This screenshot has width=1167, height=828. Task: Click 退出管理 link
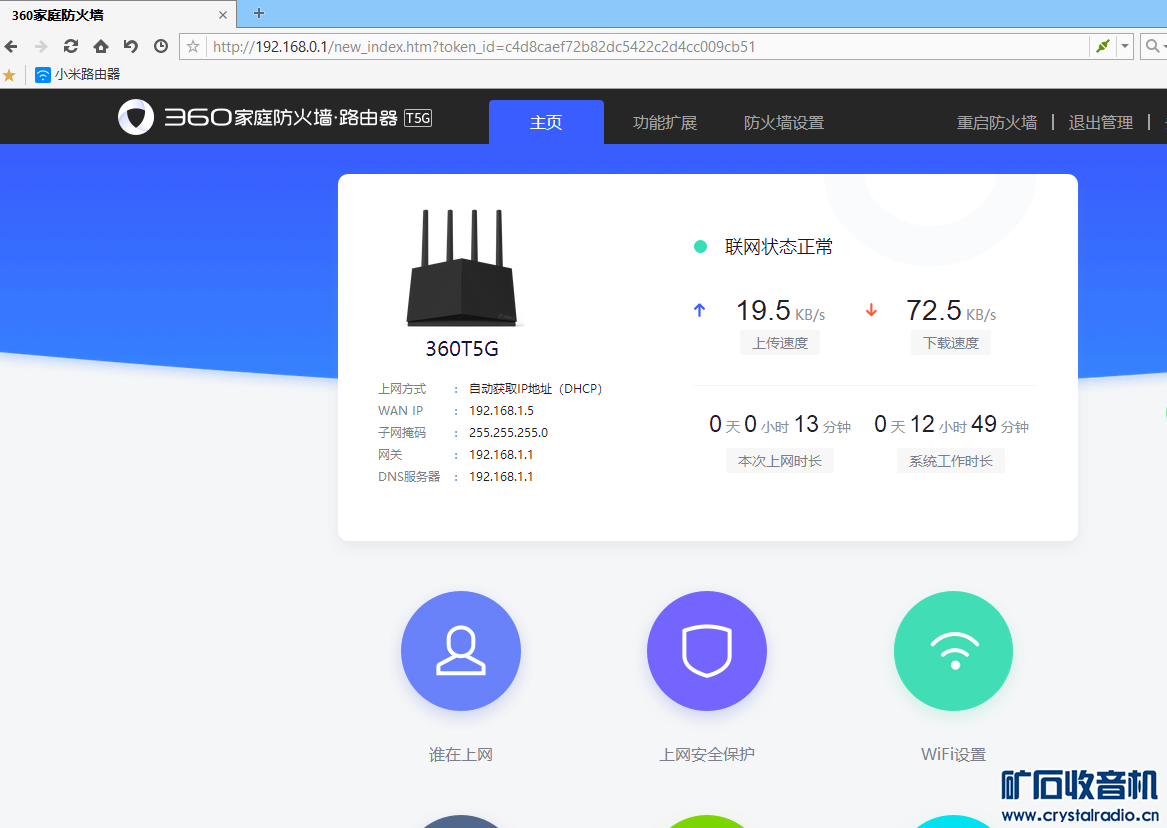point(1101,123)
